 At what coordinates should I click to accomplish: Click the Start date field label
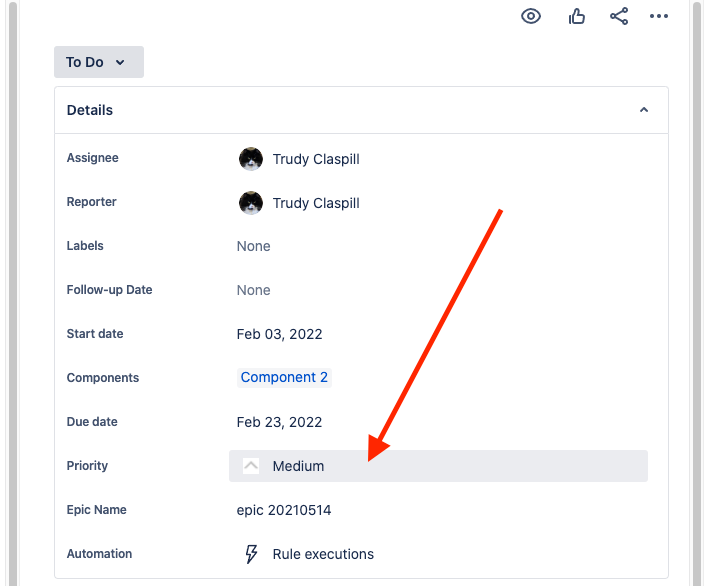pyautogui.click(x=95, y=333)
